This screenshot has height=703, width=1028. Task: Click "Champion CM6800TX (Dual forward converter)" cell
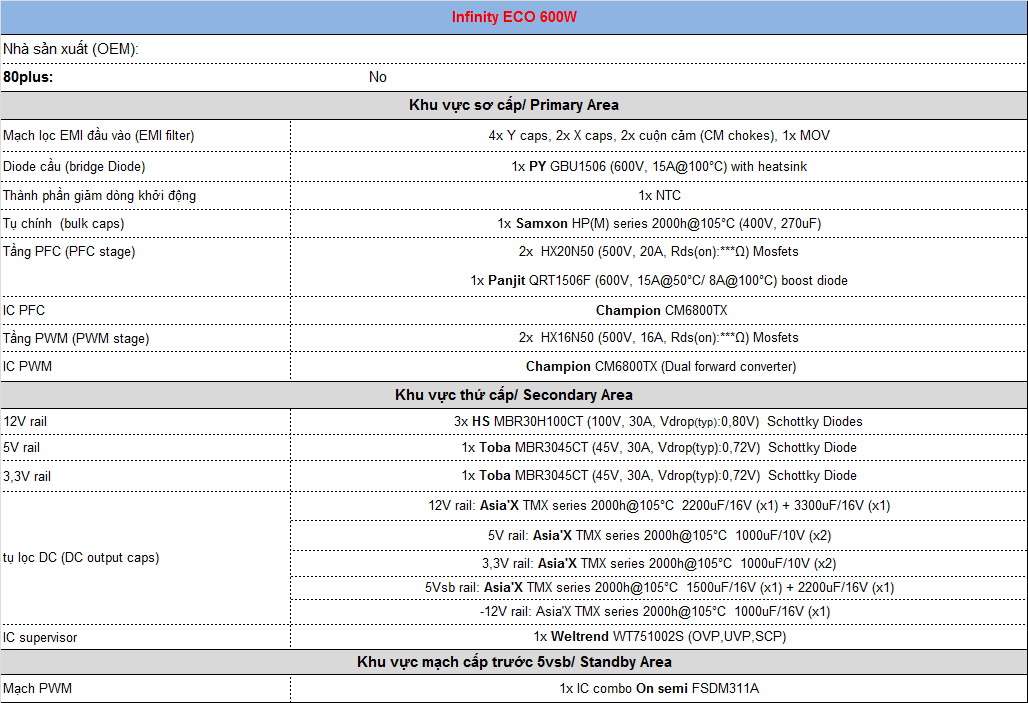click(x=659, y=367)
